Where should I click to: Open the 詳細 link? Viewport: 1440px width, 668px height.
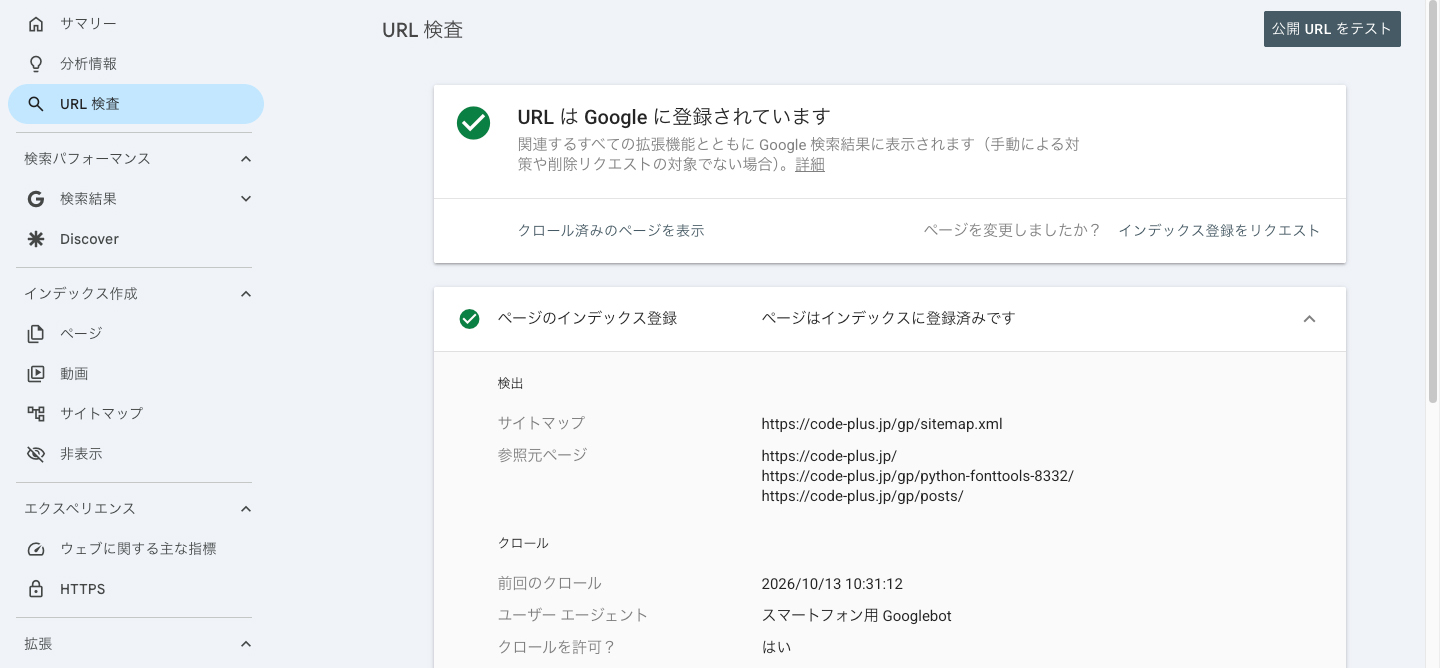(x=810, y=165)
